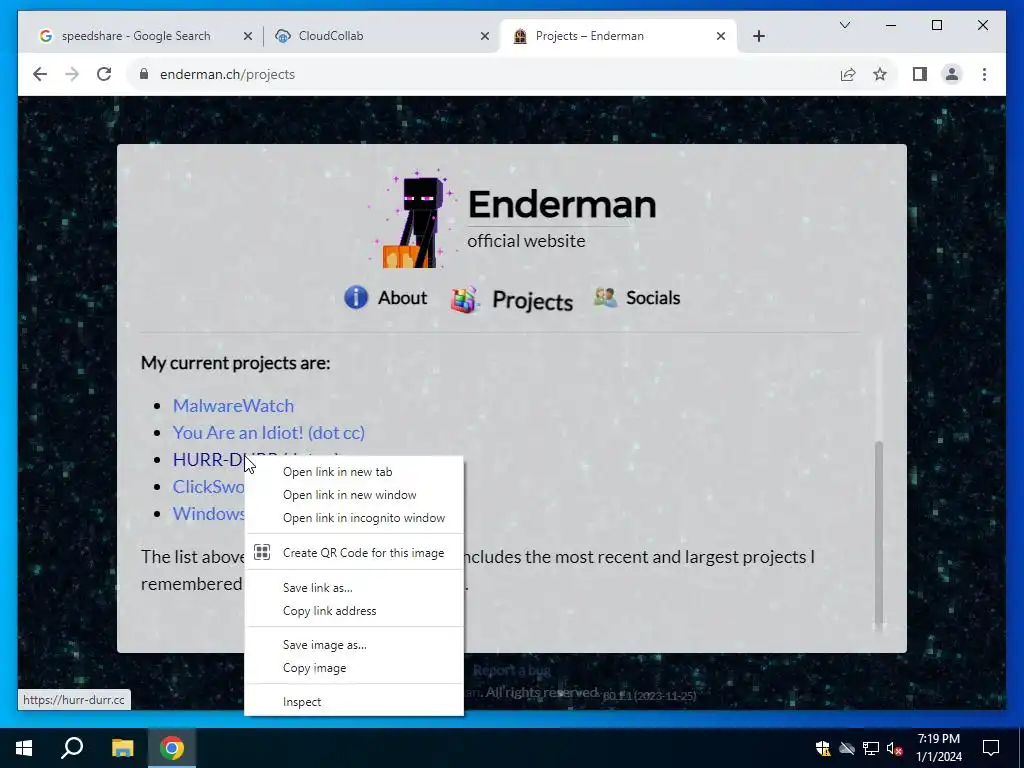Click the blue About info icon
Screen dimensions: 1024x768
point(356,297)
